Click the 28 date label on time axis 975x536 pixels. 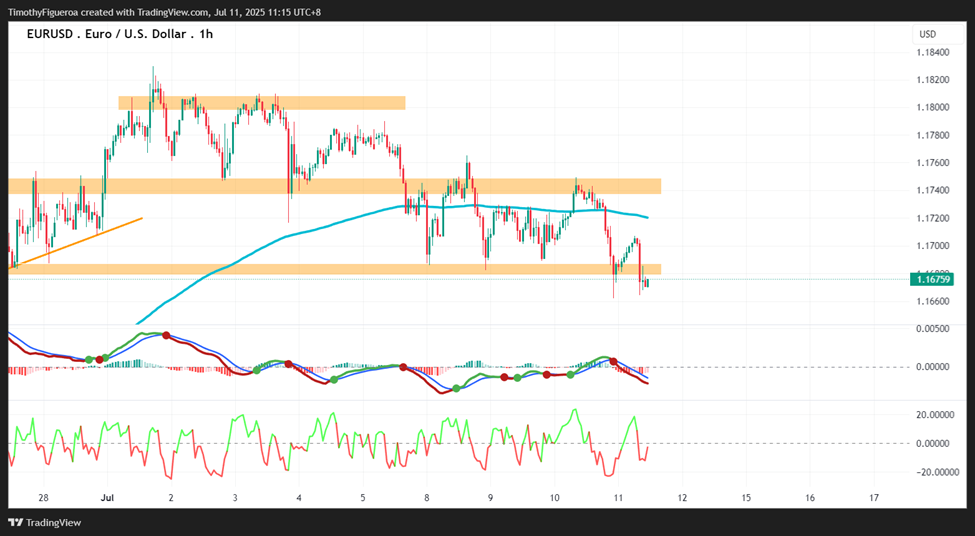[43, 498]
